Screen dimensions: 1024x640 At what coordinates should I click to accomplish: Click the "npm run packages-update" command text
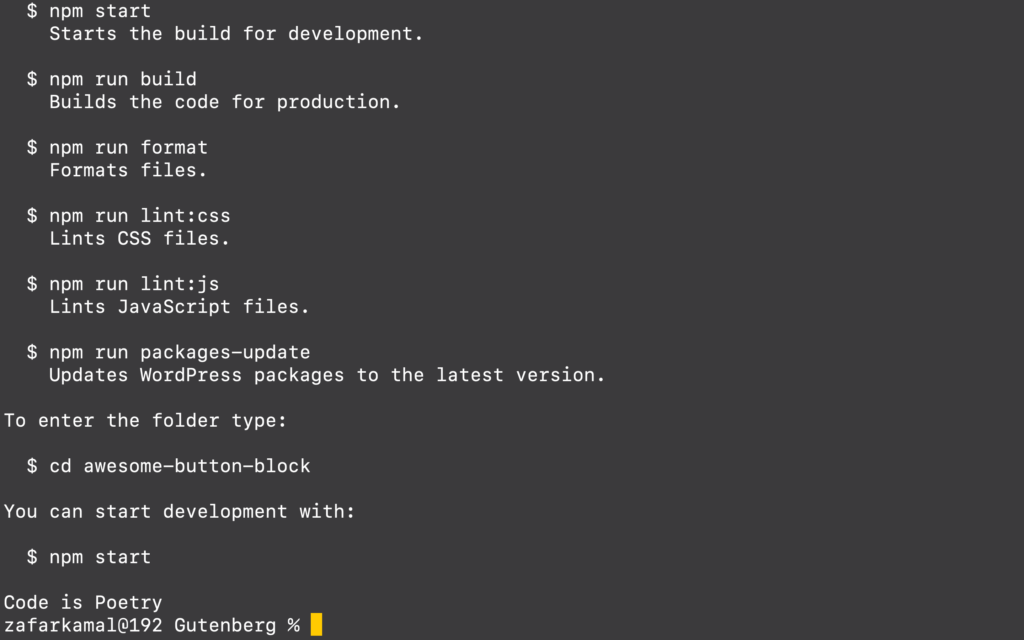pyautogui.click(x=180, y=352)
